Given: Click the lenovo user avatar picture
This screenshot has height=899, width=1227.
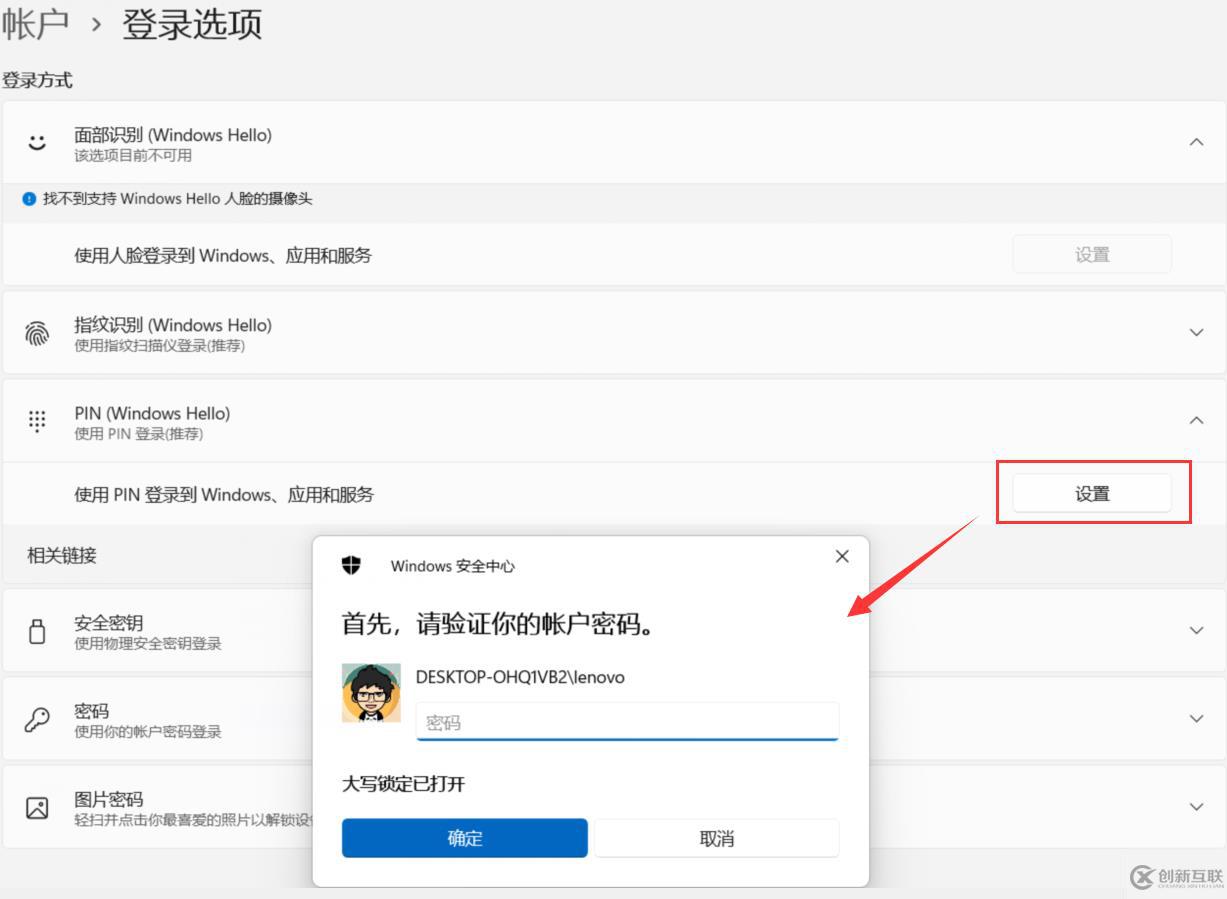Looking at the screenshot, I should (x=371, y=693).
